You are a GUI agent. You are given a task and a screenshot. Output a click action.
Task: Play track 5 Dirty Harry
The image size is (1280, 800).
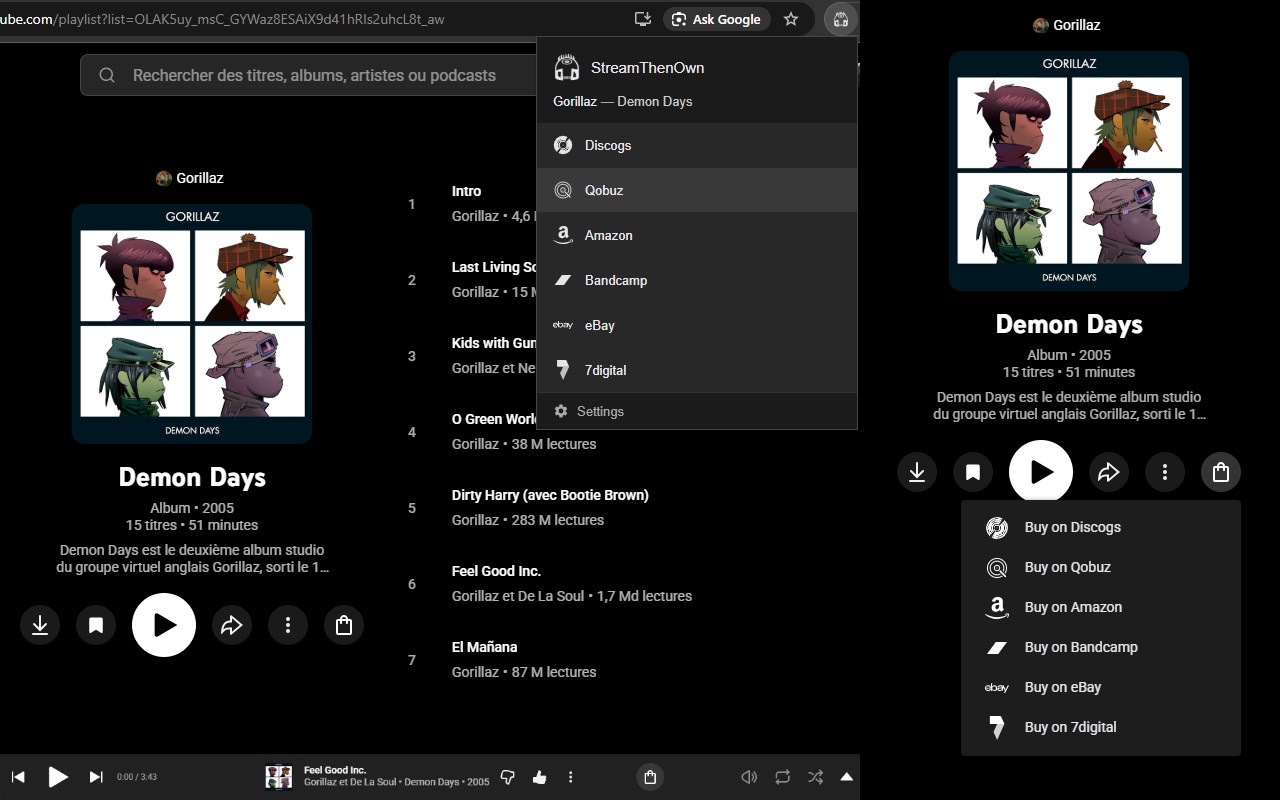point(550,495)
